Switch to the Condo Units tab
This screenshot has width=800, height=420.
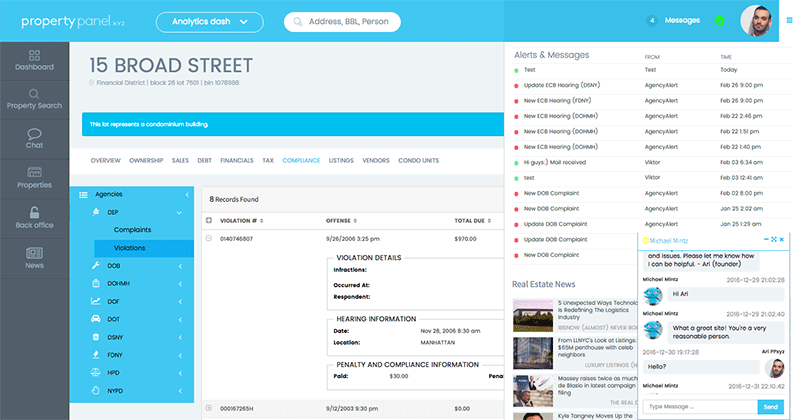[x=418, y=160]
